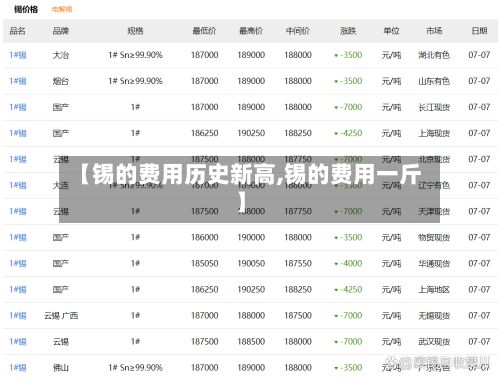Open 1#锡 link in 物贸现货 row

pos(18,237)
